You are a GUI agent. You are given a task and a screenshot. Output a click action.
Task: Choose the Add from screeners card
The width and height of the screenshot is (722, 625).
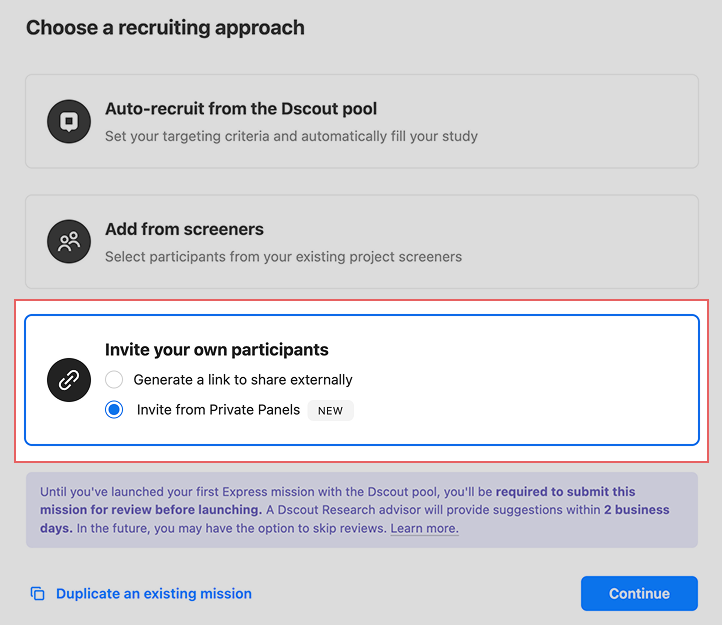pyautogui.click(x=362, y=242)
